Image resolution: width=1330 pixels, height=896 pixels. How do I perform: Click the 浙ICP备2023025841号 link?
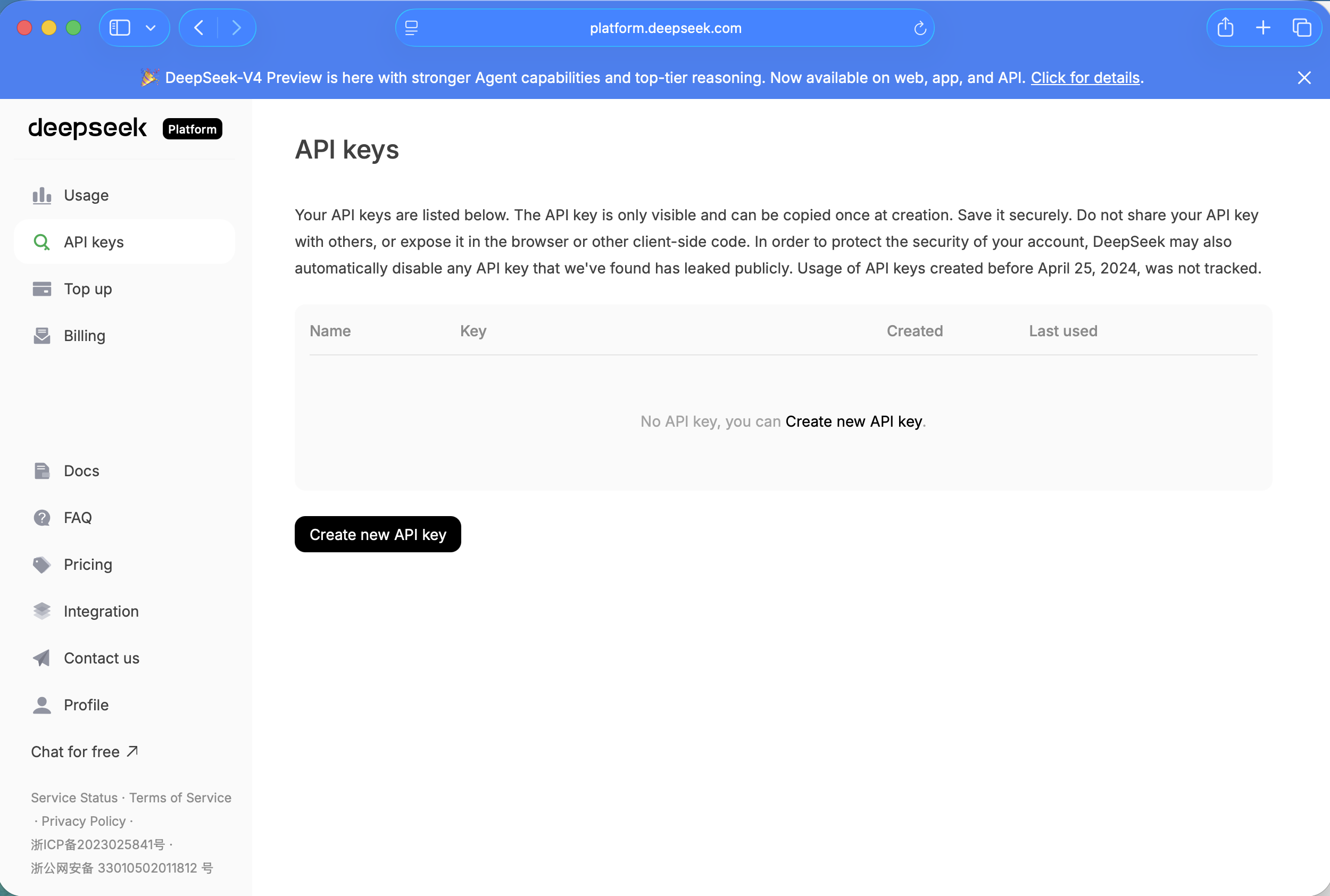point(98,844)
